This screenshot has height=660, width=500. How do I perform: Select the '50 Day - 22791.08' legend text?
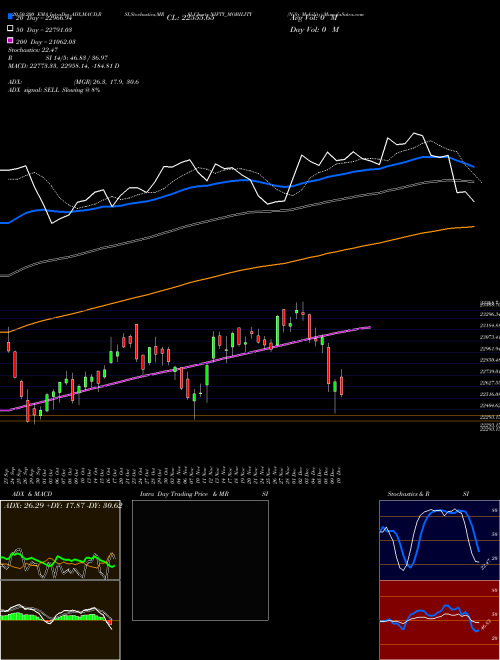click(x=44, y=30)
